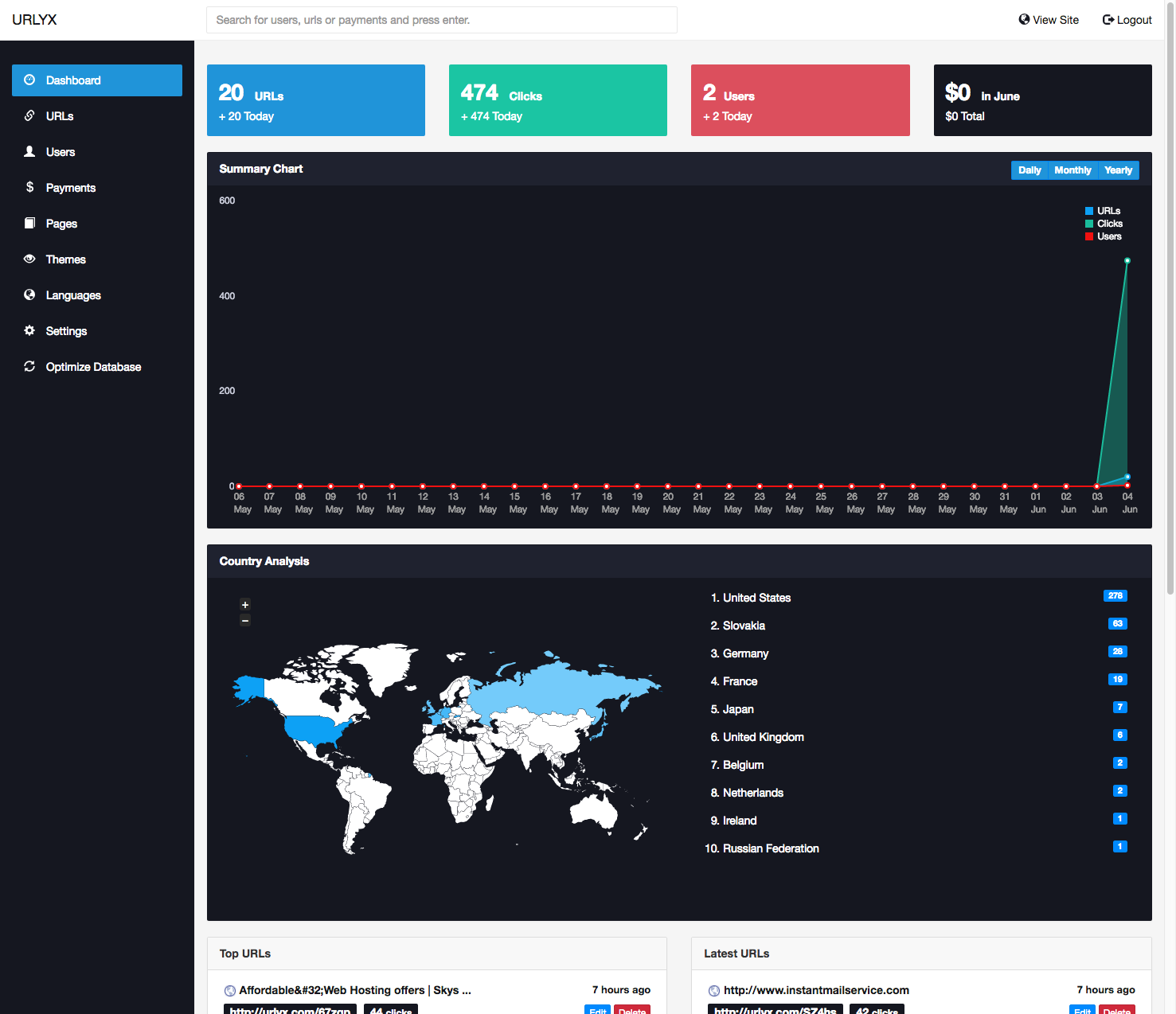Image resolution: width=1176 pixels, height=1014 pixels.
Task: Click the View Site link
Action: pos(1049,20)
